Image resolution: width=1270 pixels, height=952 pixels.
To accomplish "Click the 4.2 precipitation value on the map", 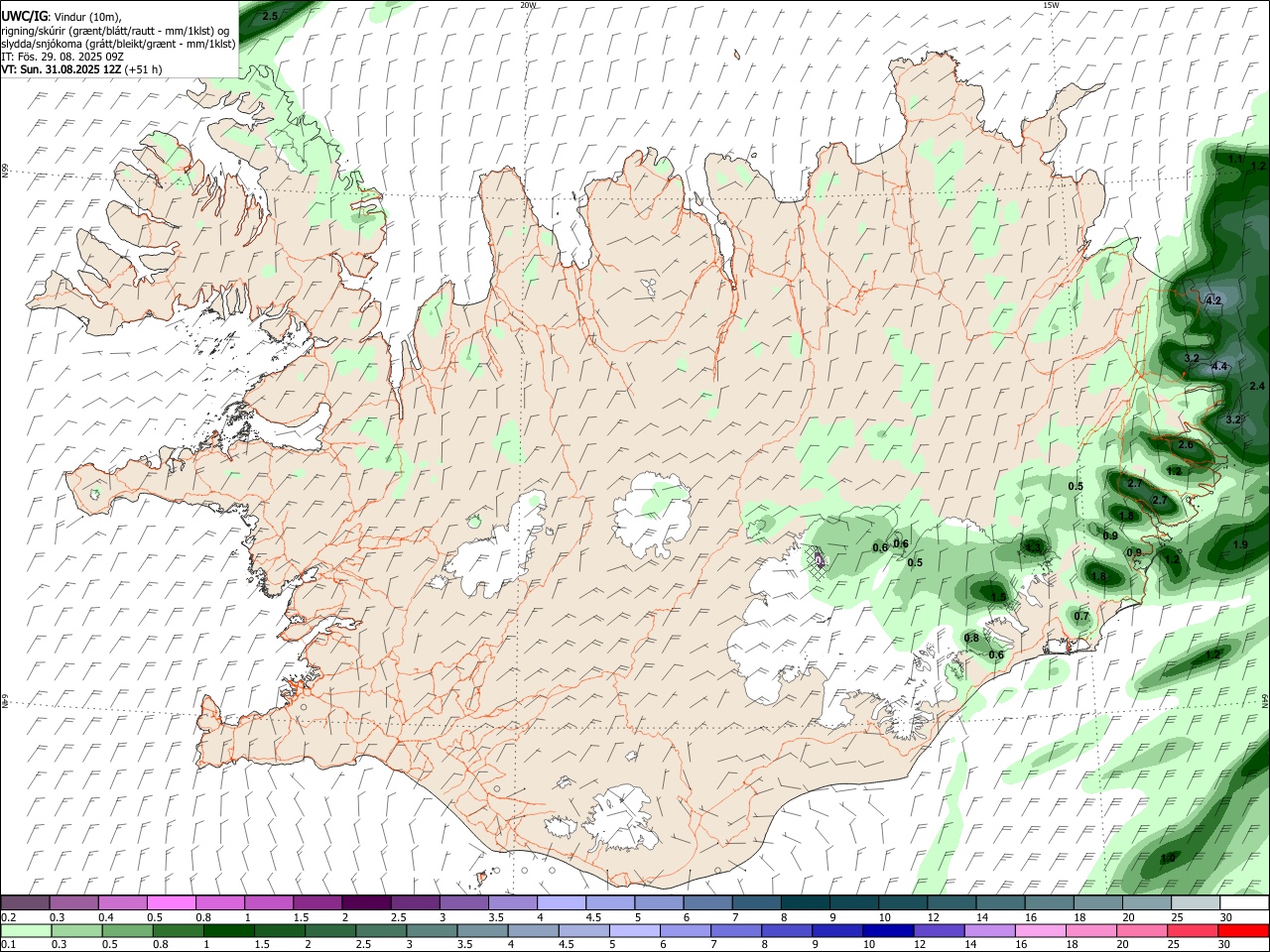I will click(x=1212, y=300).
